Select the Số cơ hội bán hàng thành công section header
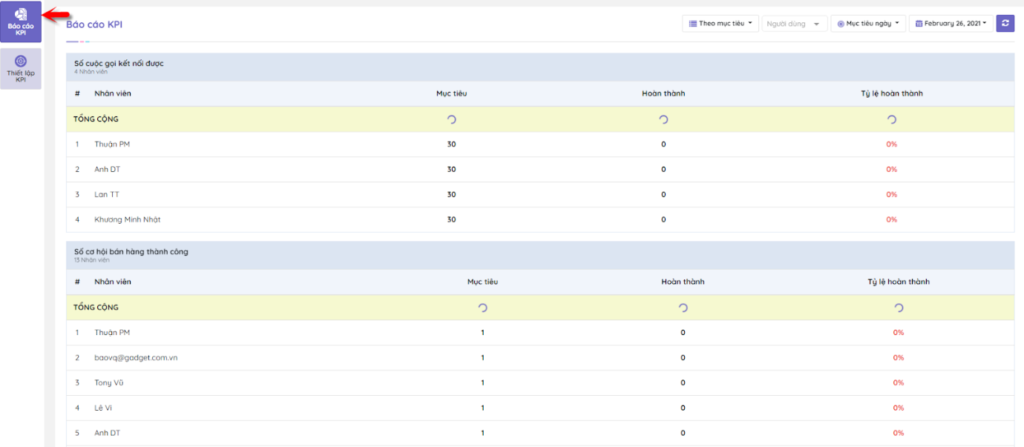Viewport: 1024px width, 447px height. coord(540,255)
